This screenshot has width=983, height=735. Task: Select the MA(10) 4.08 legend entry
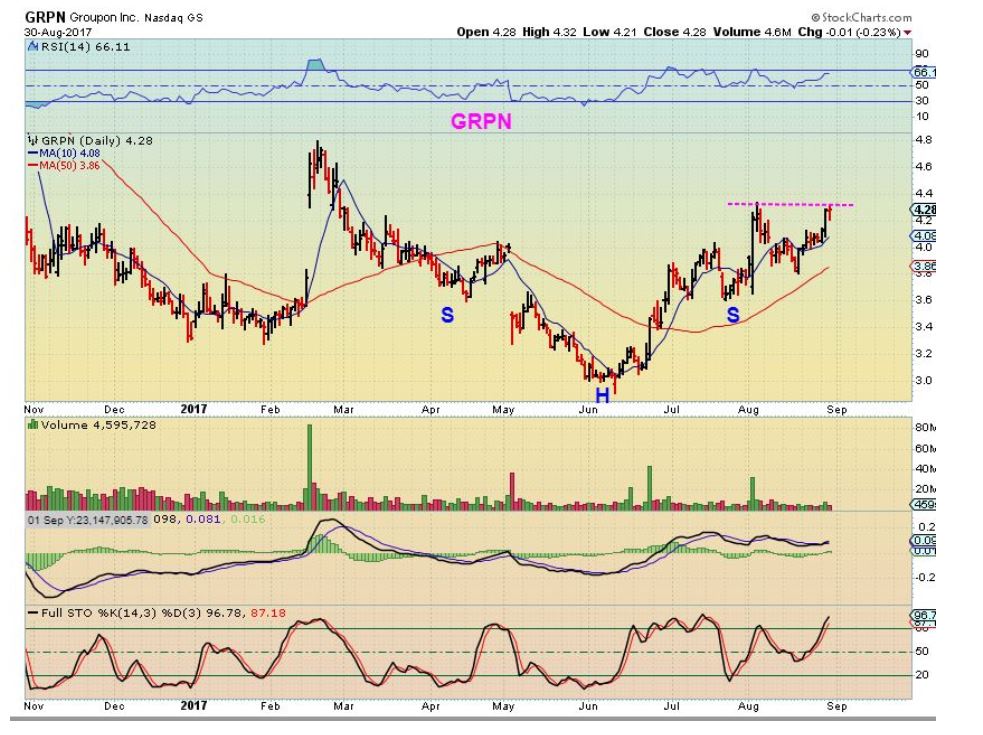coord(64,153)
